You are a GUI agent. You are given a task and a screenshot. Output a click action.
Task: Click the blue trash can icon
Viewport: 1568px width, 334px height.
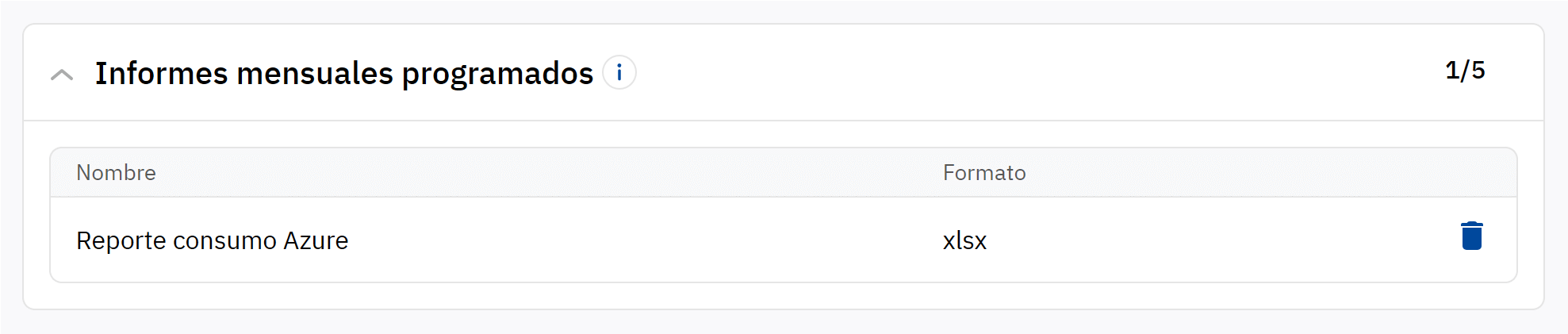(1471, 236)
